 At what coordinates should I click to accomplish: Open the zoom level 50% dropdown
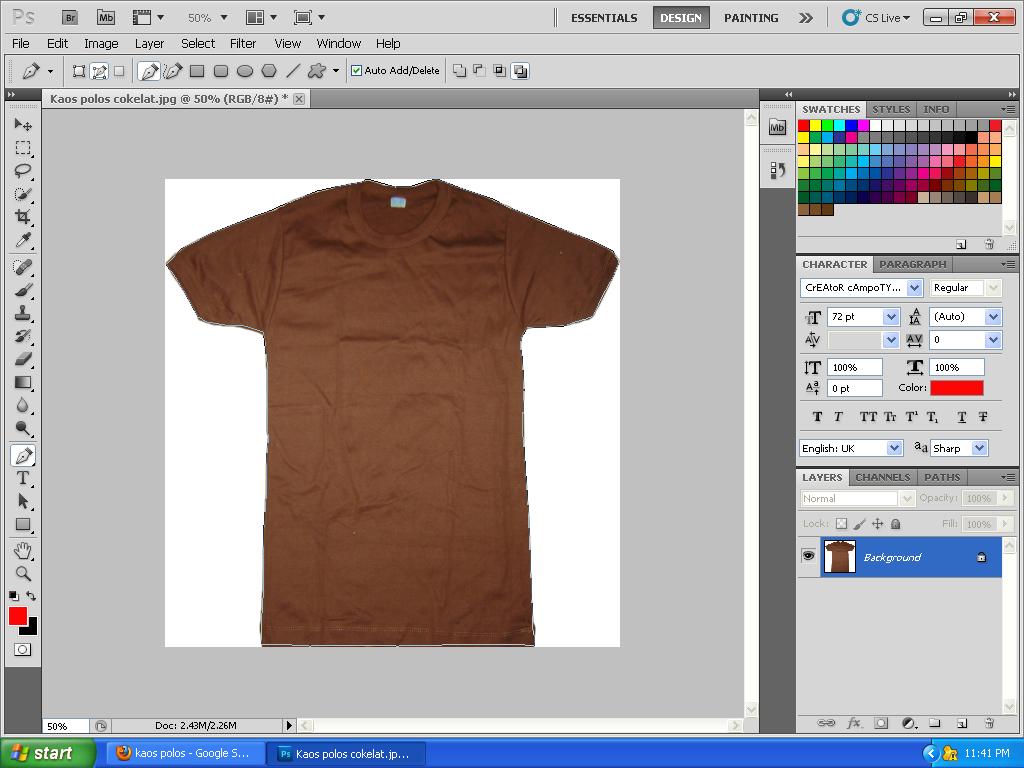coord(224,18)
